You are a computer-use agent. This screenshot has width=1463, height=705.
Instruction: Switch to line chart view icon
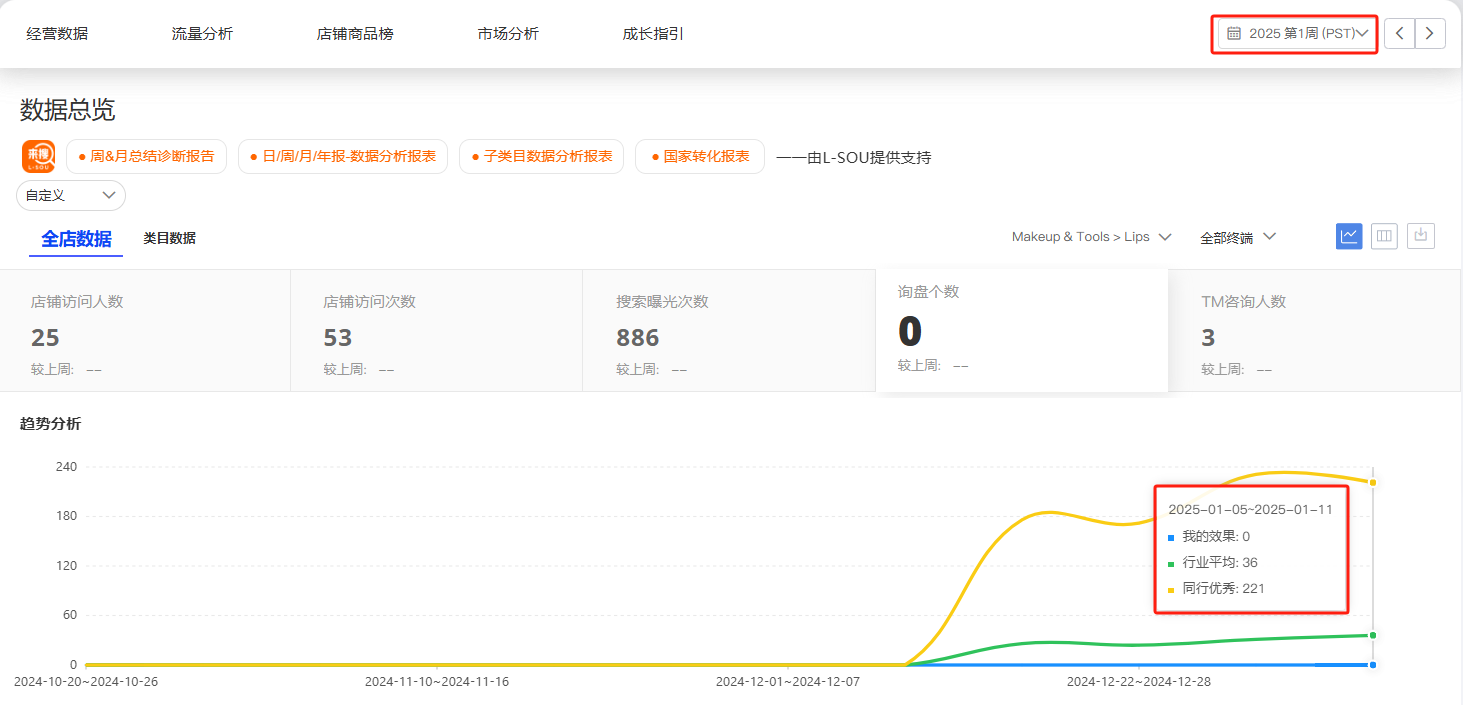coord(1349,236)
